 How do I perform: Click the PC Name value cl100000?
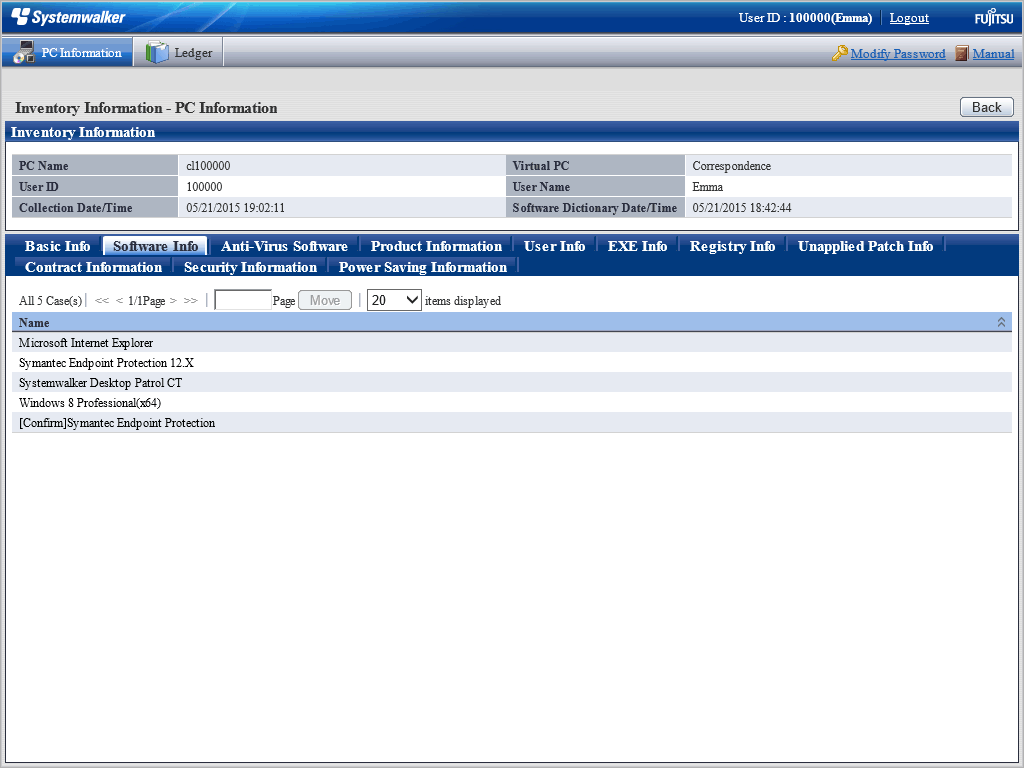[208, 166]
